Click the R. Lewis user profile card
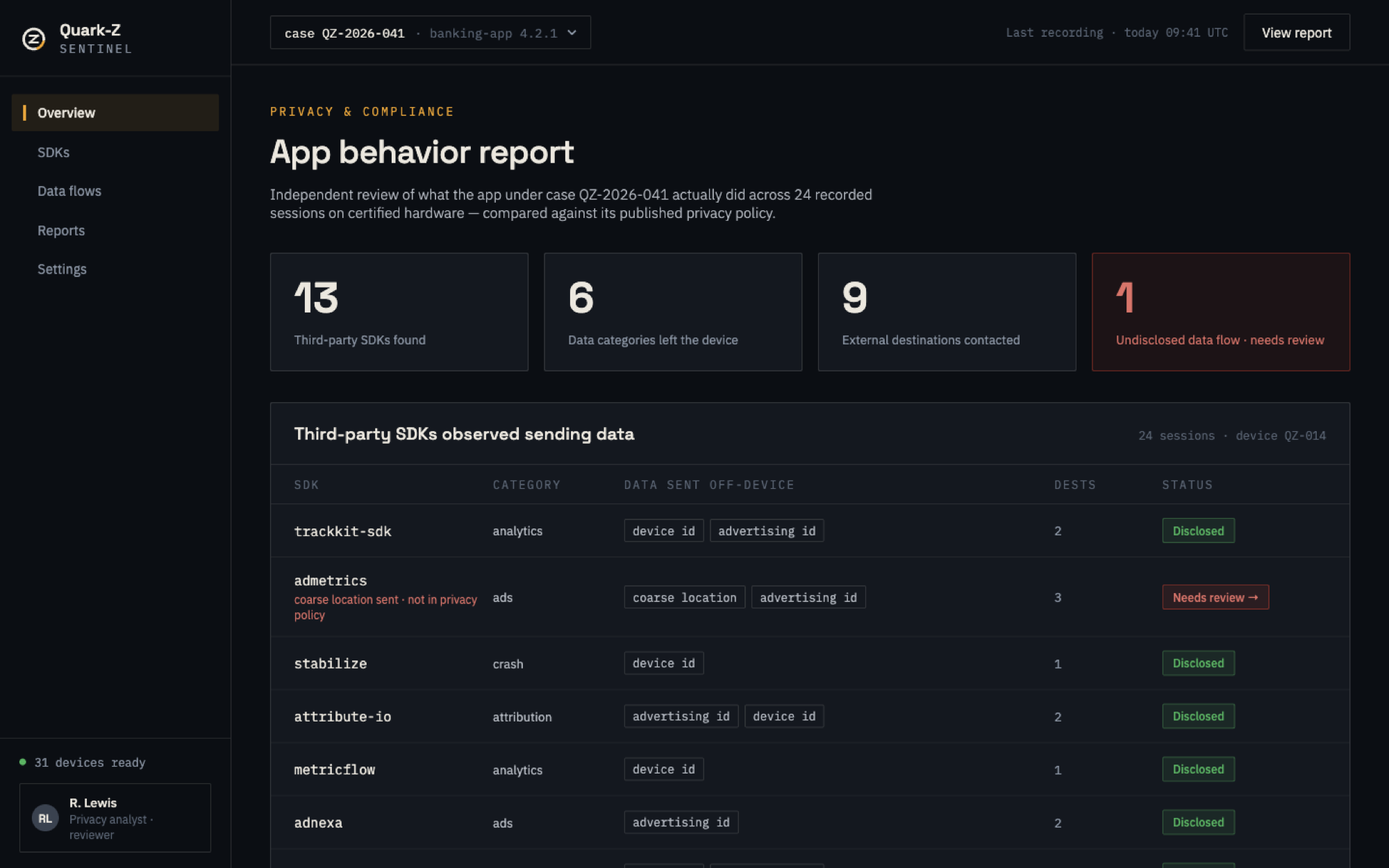Screen dimensions: 1389x868 pos(115,818)
